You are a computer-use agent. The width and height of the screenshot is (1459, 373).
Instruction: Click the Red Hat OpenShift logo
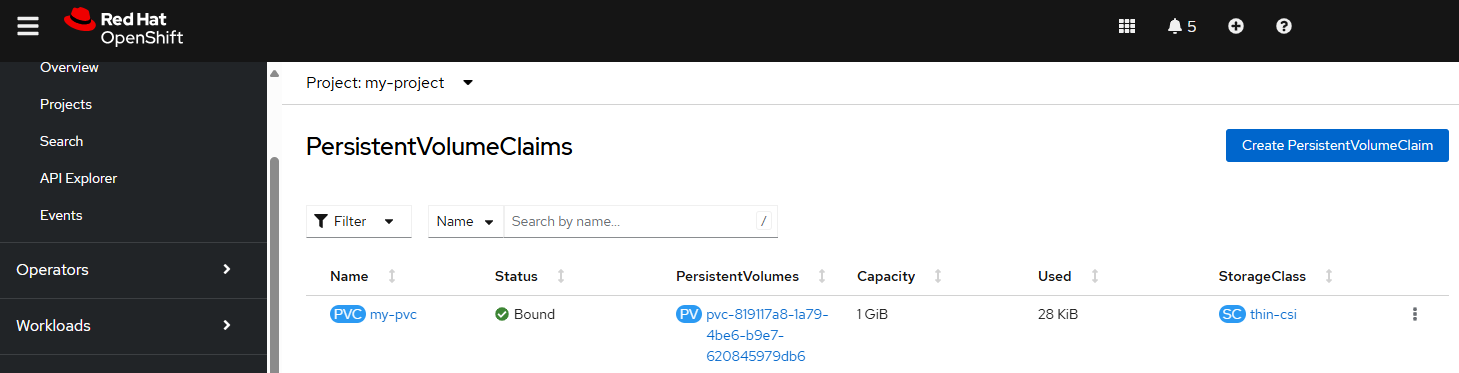123,28
